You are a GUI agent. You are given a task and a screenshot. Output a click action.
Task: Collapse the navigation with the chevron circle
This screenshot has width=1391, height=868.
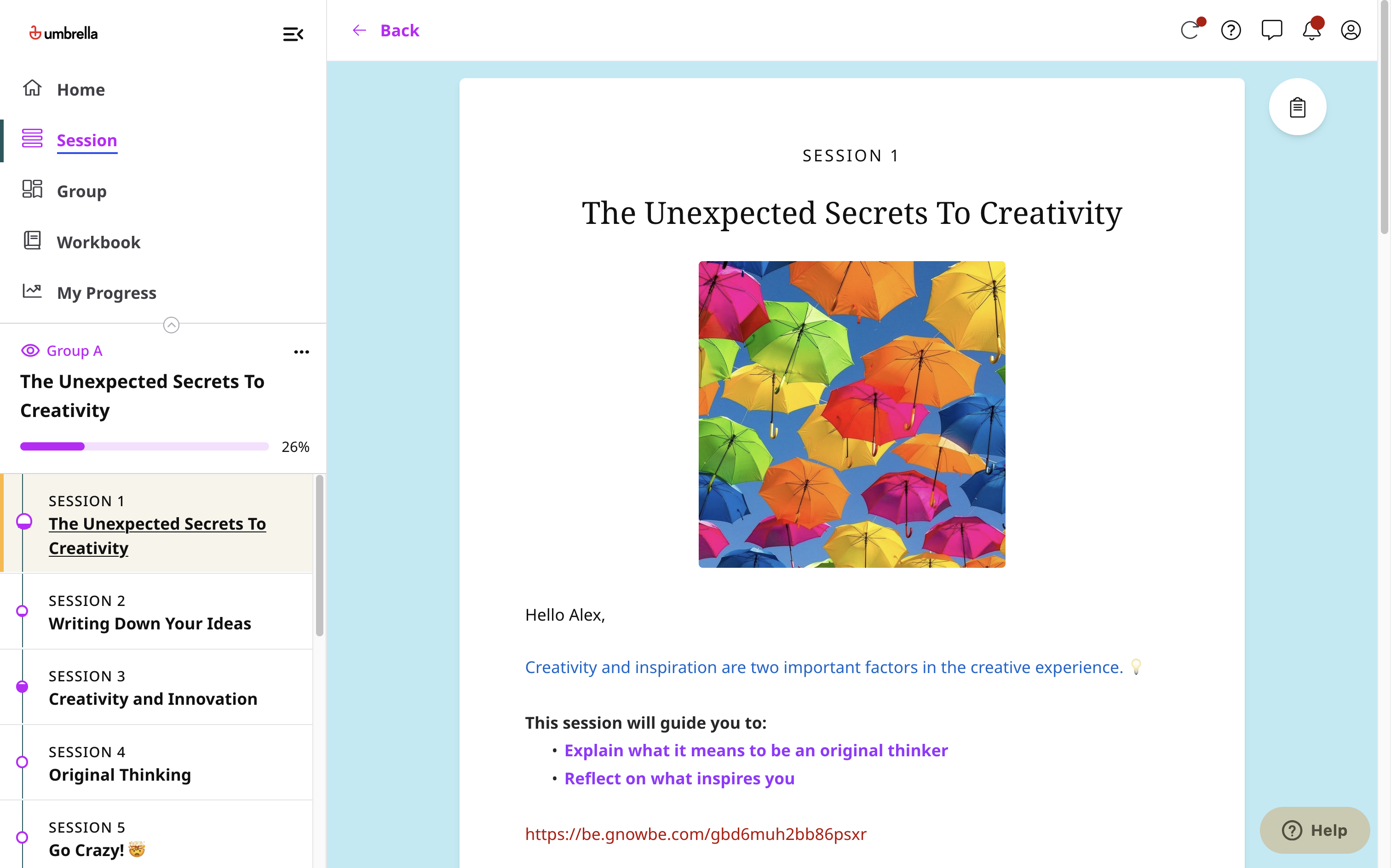click(x=171, y=325)
